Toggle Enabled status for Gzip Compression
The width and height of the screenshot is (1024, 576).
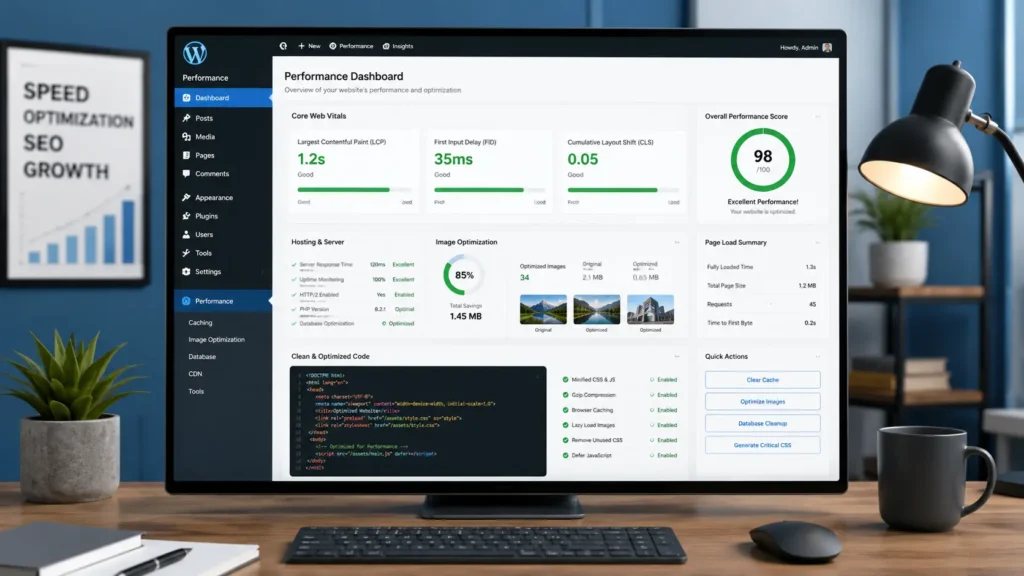[x=664, y=395]
